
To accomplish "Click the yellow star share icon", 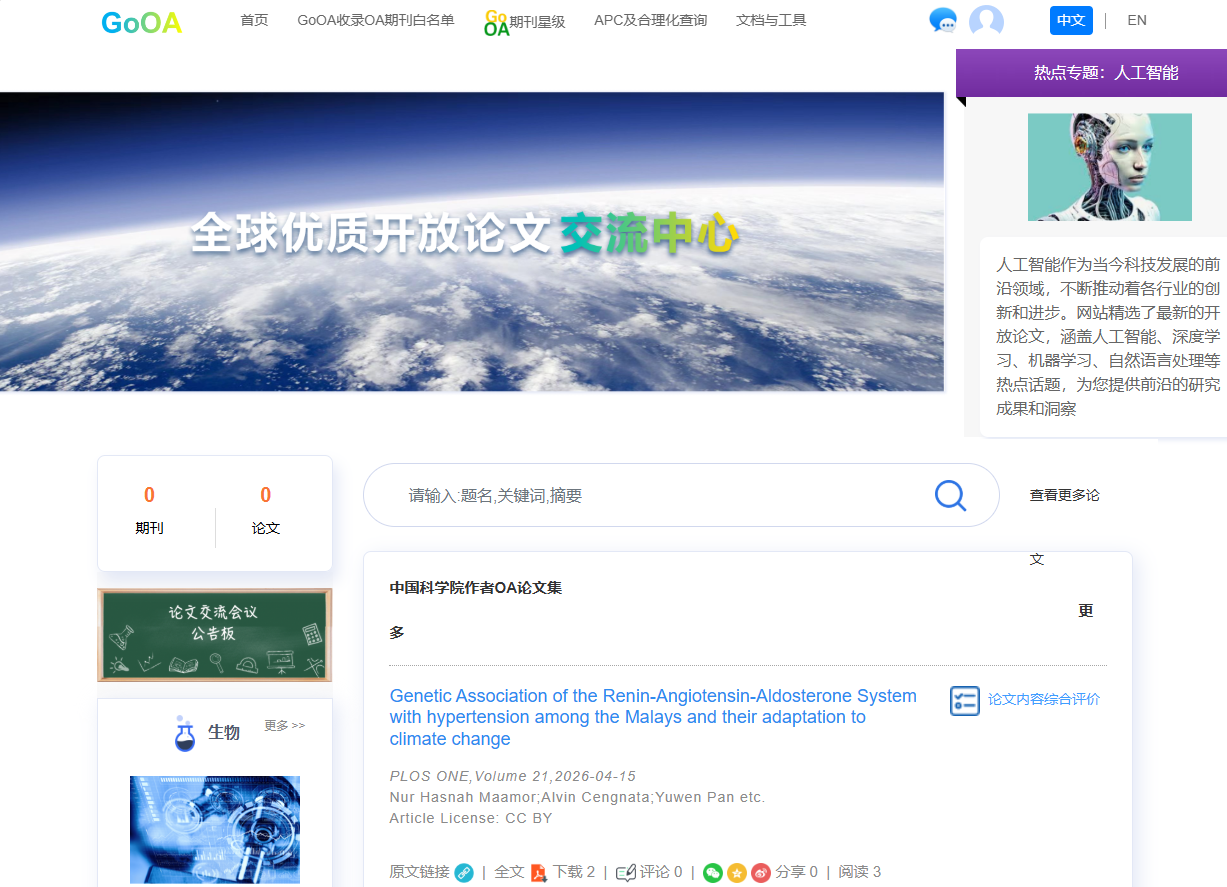I will [x=737, y=873].
